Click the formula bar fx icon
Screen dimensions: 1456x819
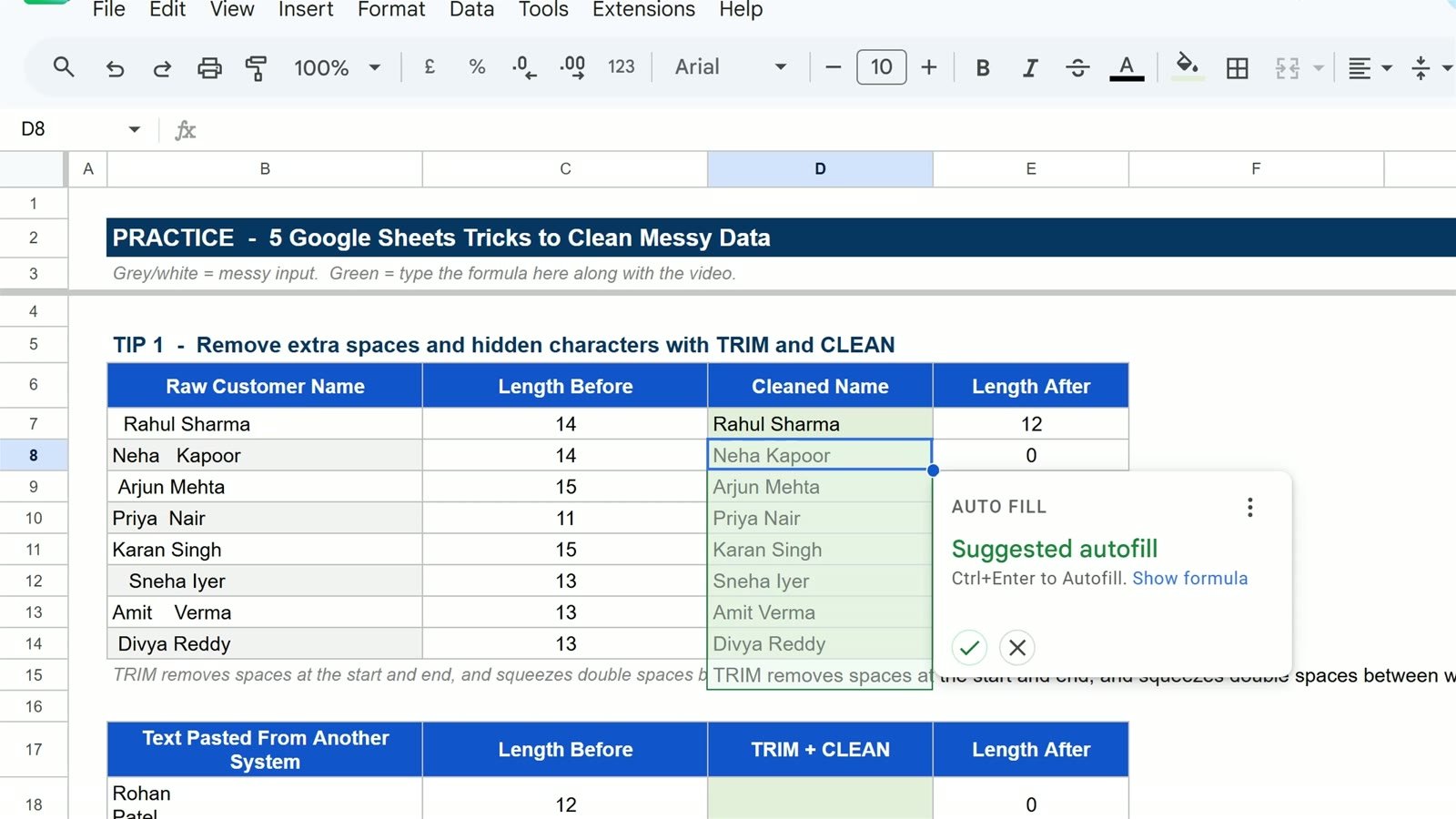(186, 130)
